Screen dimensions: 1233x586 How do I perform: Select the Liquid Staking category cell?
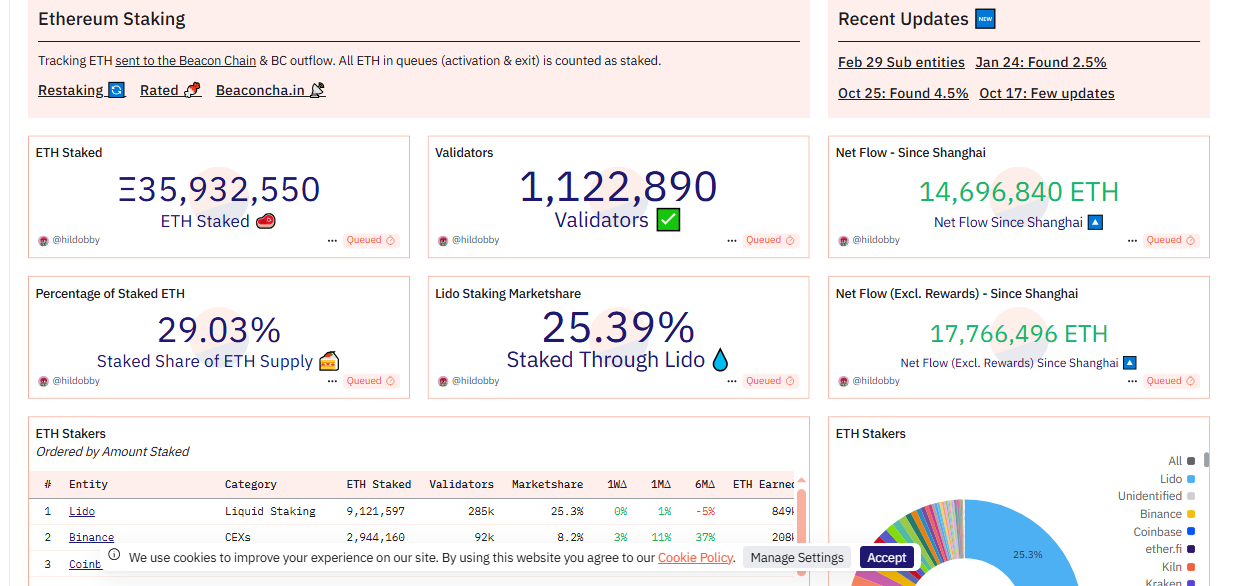tap(270, 511)
